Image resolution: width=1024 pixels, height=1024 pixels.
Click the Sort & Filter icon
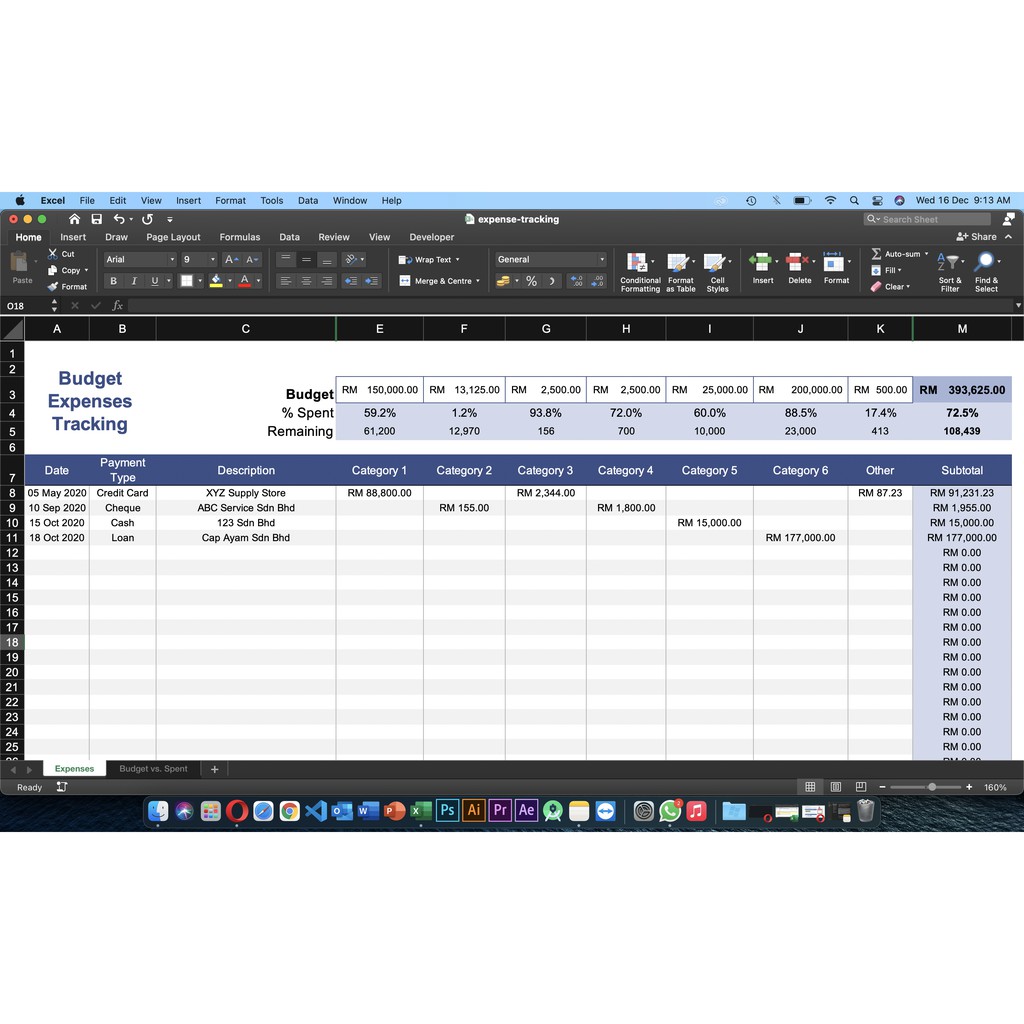pos(949,263)
